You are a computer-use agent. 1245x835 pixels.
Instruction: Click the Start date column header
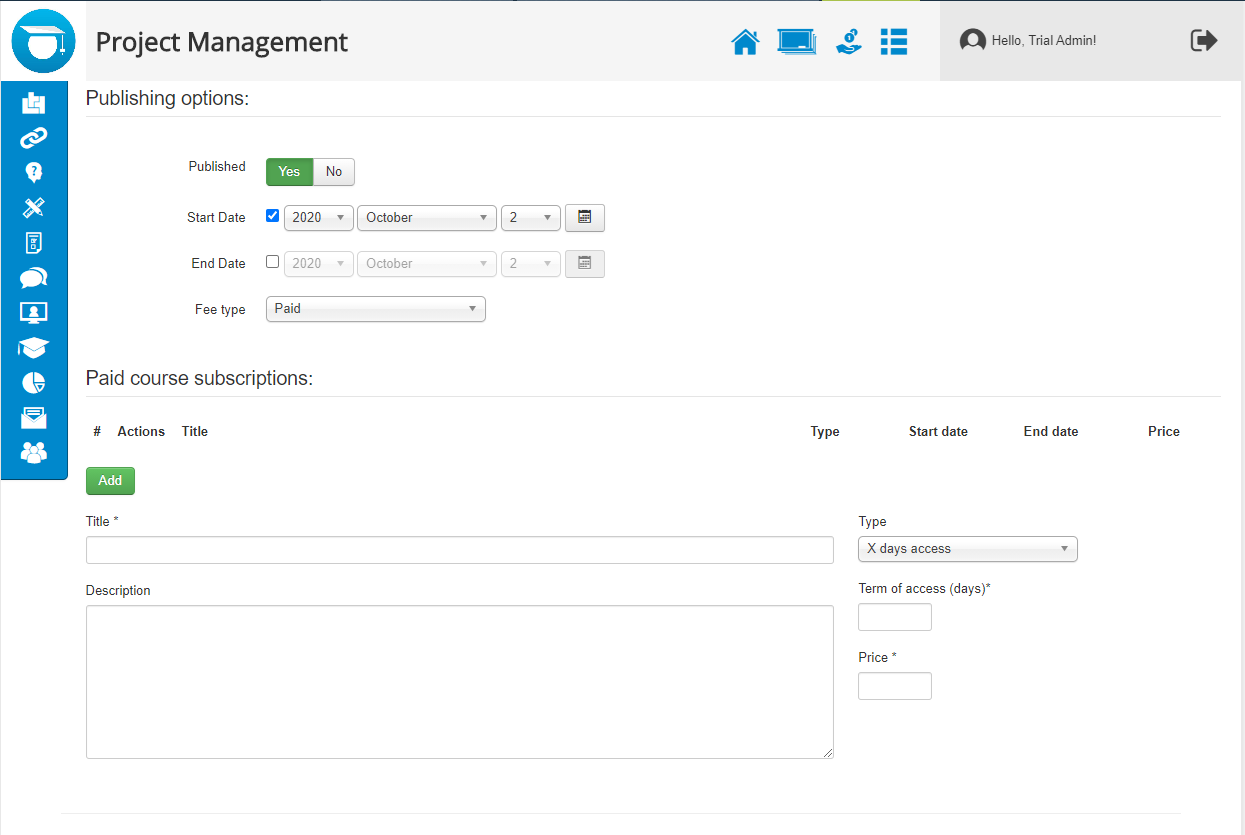pos(938,432)
